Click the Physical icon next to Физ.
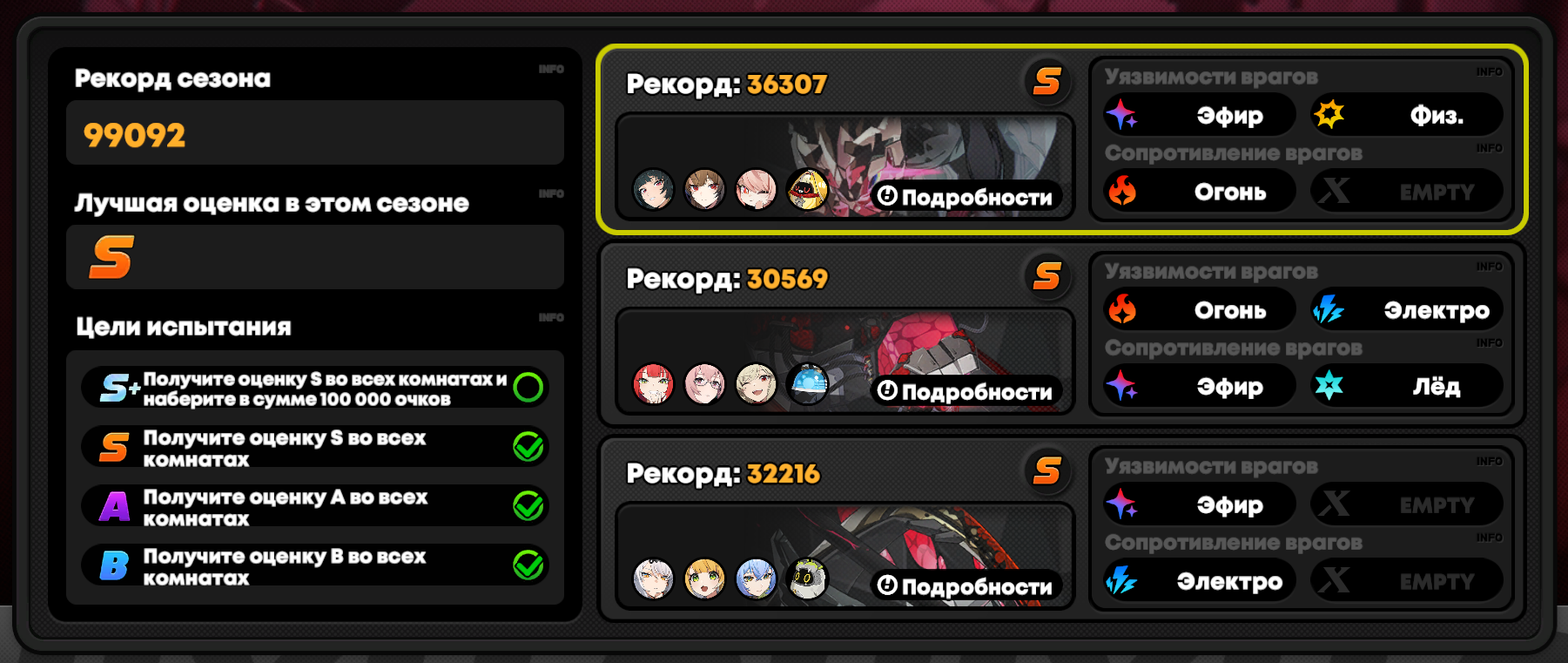Image resolution: width=1568 pixels, height=663 pixels. click(1329, 115)
